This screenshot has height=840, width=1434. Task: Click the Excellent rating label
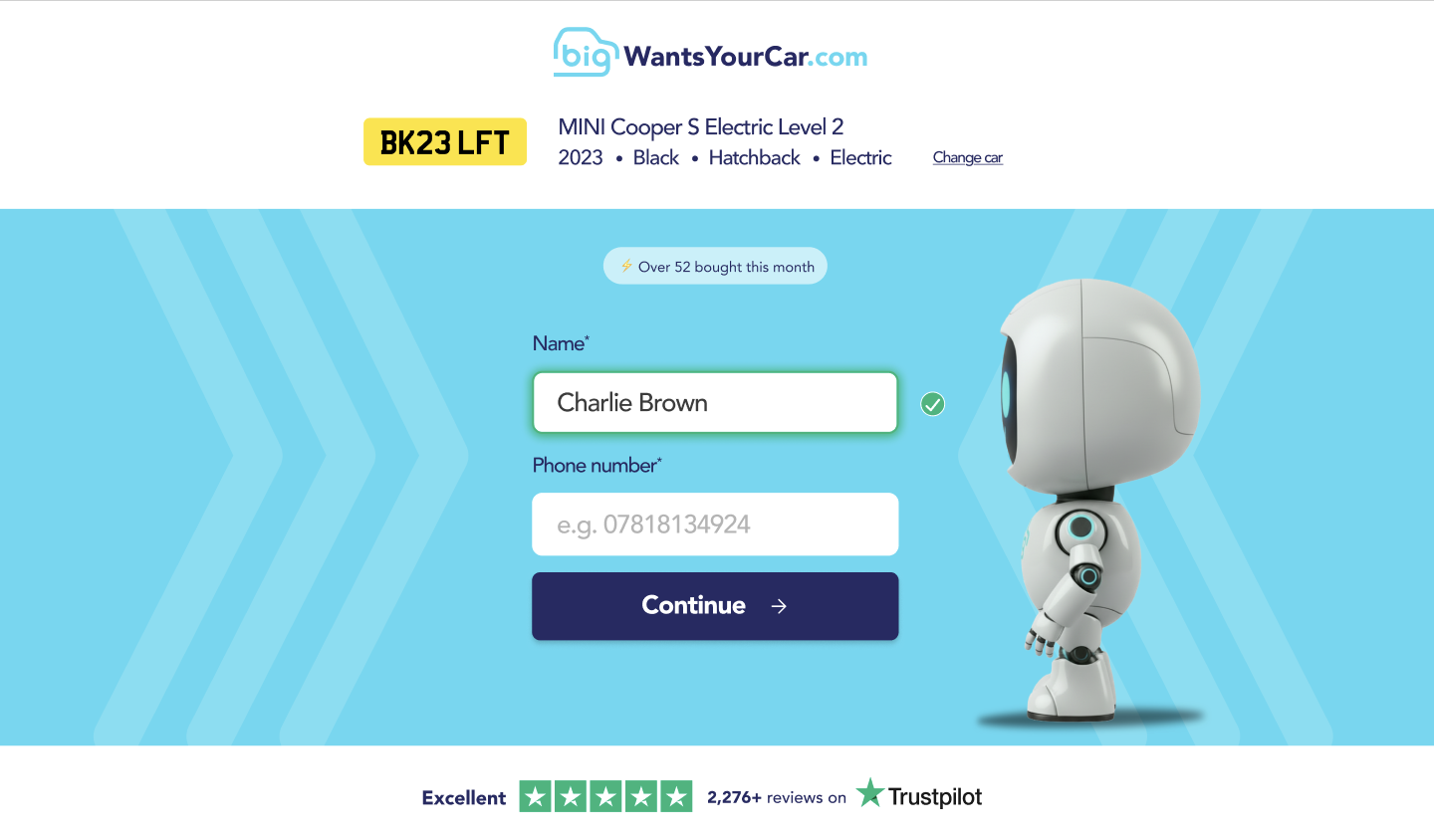pos(464,797)
